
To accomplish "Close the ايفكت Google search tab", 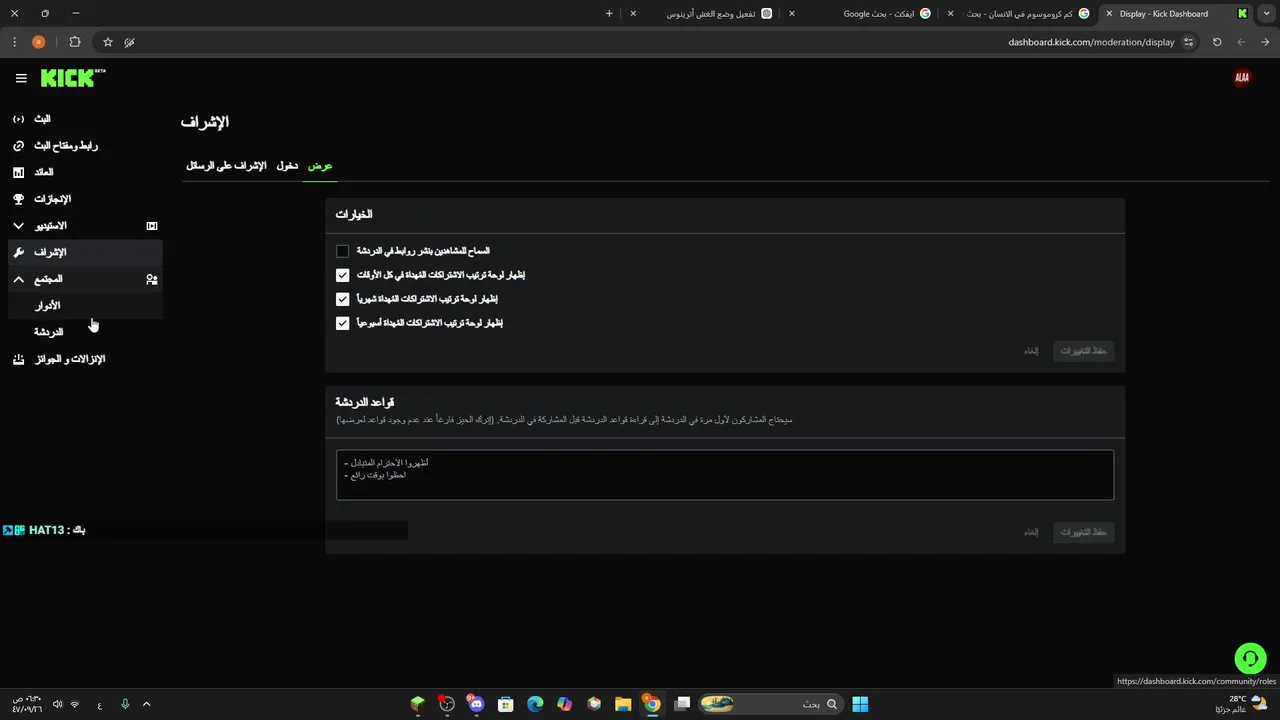I will pos(791,14).
